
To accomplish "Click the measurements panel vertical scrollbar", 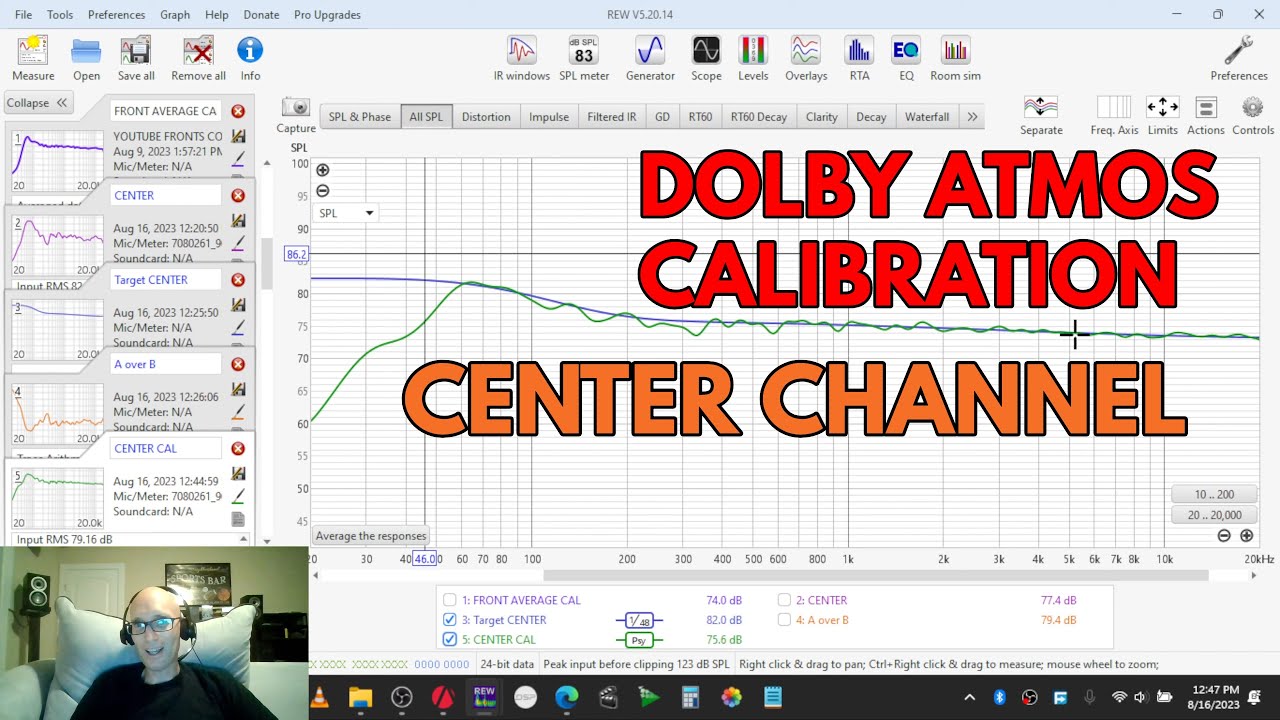I will (267, 262).
